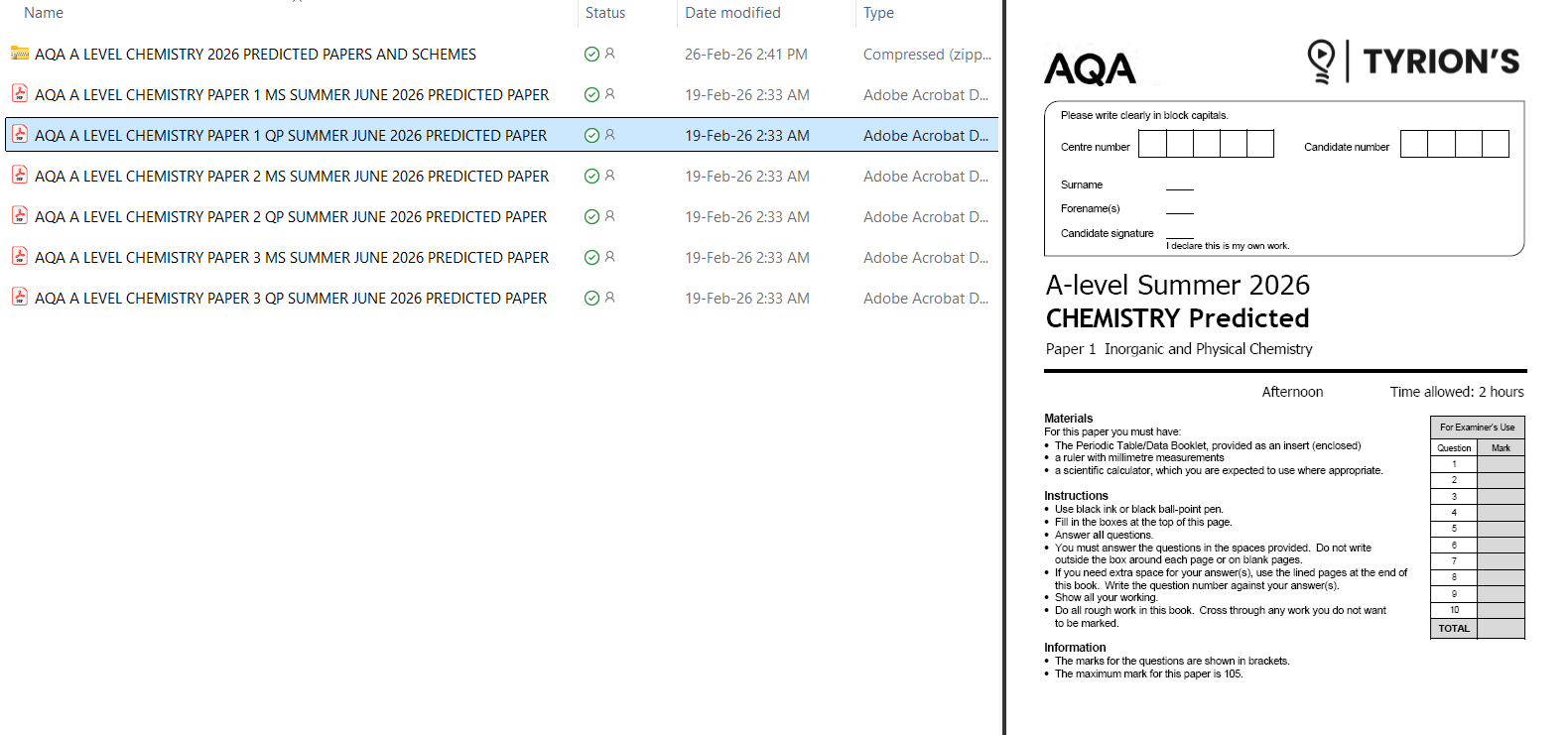Click sync status checkmark for Paper 2 QP

(x=591, y=217)
